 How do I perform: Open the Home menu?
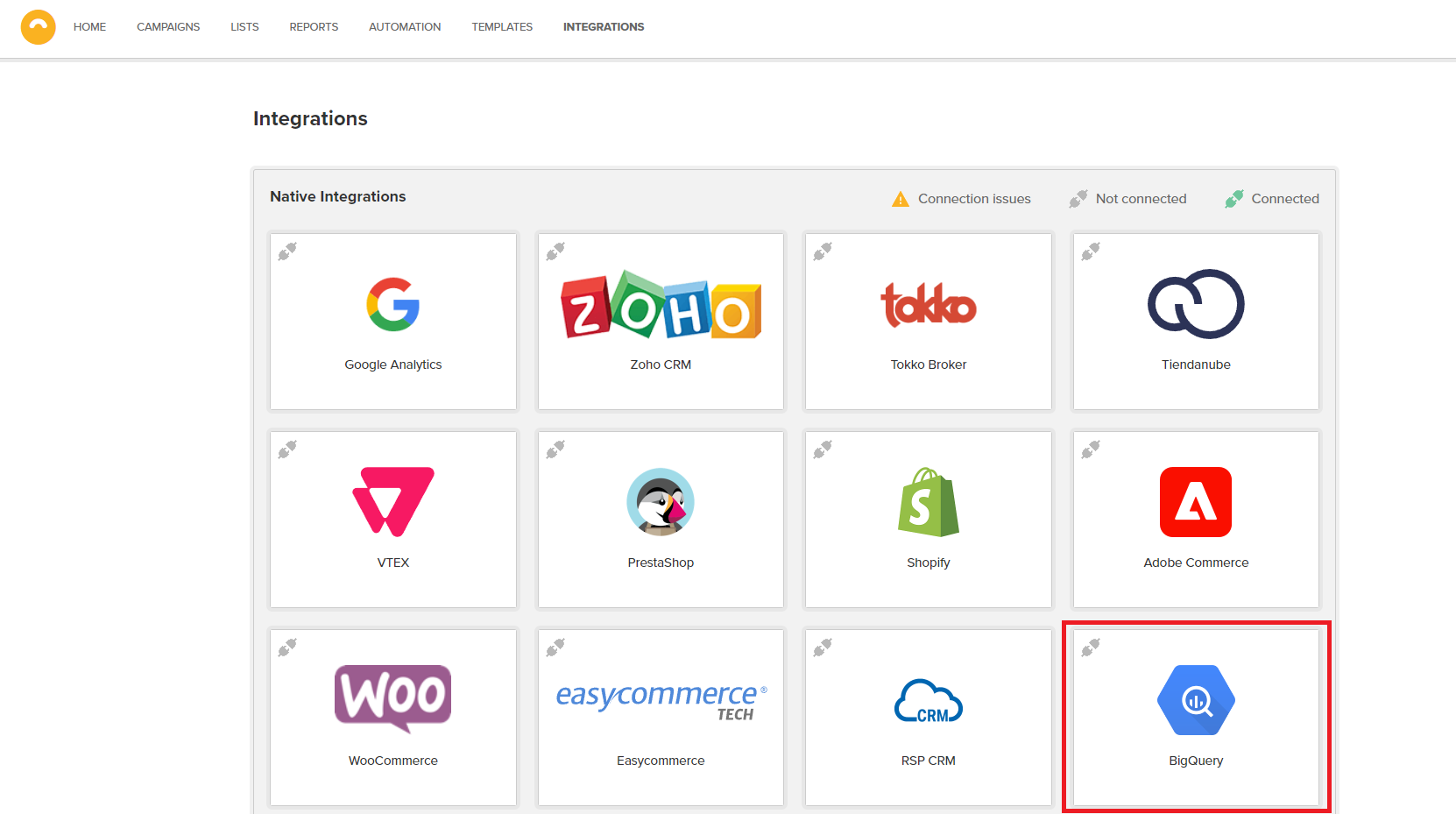point(89,27)
